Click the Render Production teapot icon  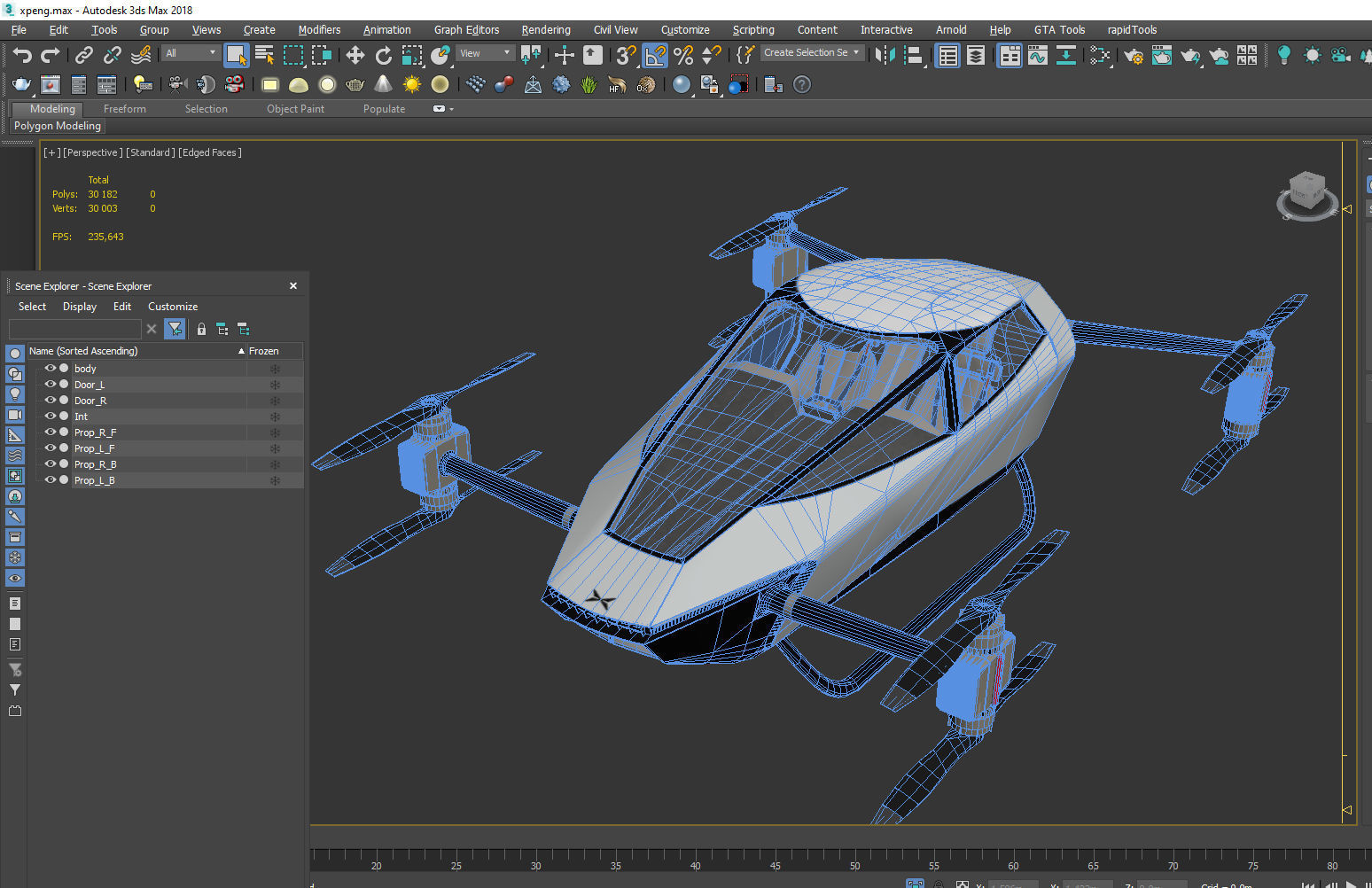[x=1190, y=55]
